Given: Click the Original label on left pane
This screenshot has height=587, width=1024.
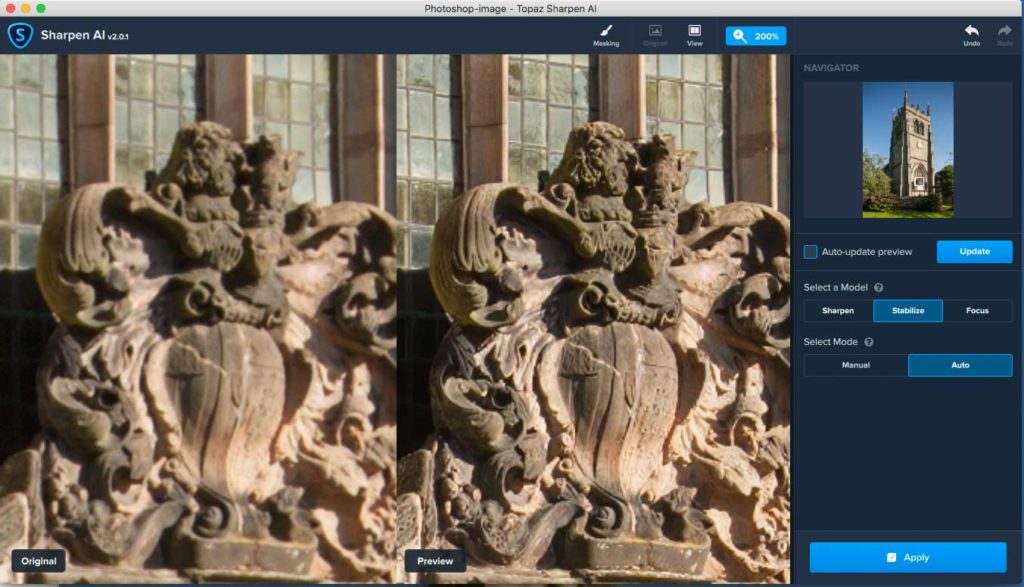Looking at the screenshot, I should tap(39, 561).
